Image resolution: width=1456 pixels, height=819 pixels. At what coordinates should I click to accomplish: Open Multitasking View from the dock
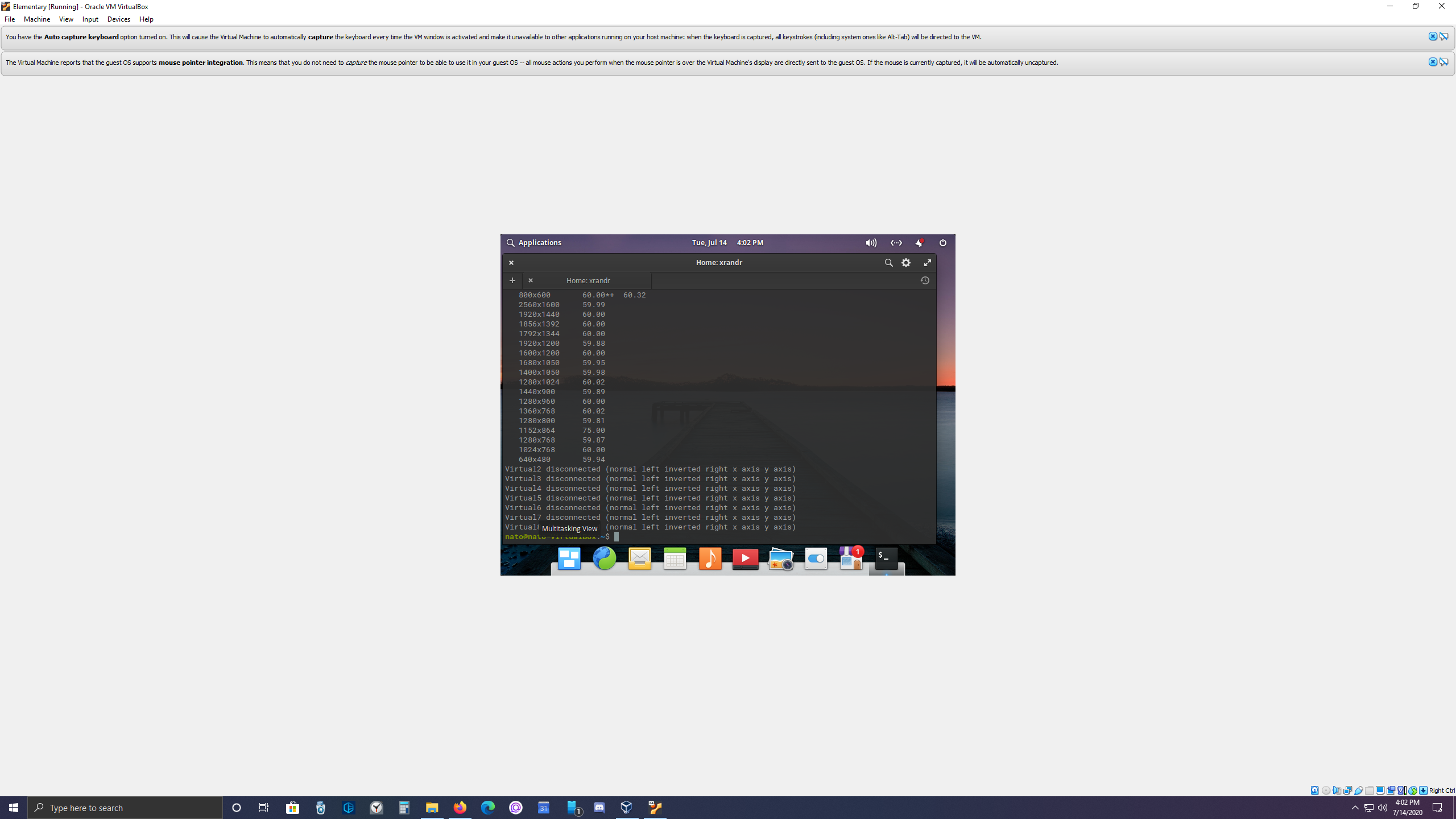pyautogui.click(x=569, y=559)
